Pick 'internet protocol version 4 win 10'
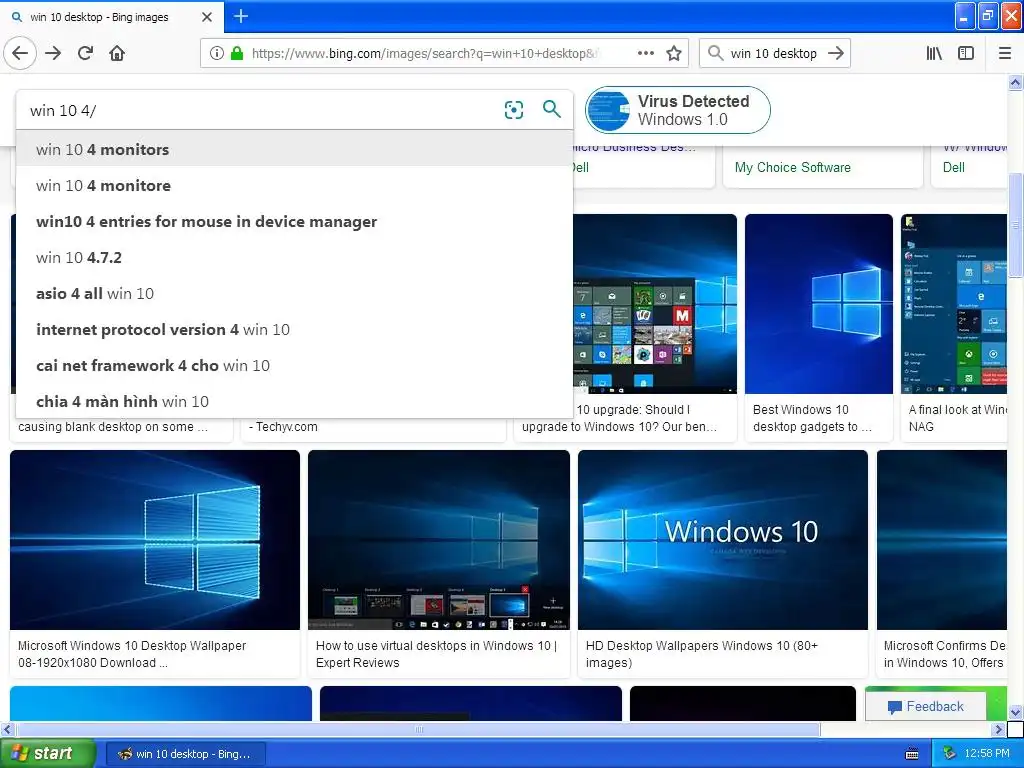Image resolution: width=1024 pixels, height=768 pixels. point(295,329)
